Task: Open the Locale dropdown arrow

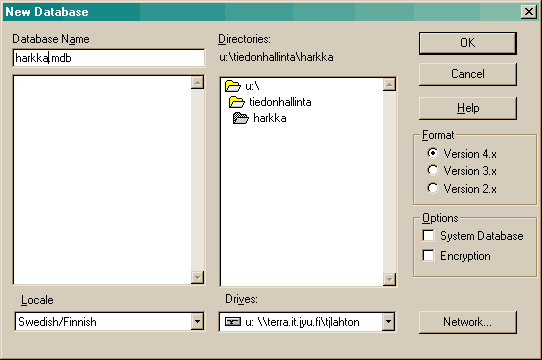Action: pos(197,322)
